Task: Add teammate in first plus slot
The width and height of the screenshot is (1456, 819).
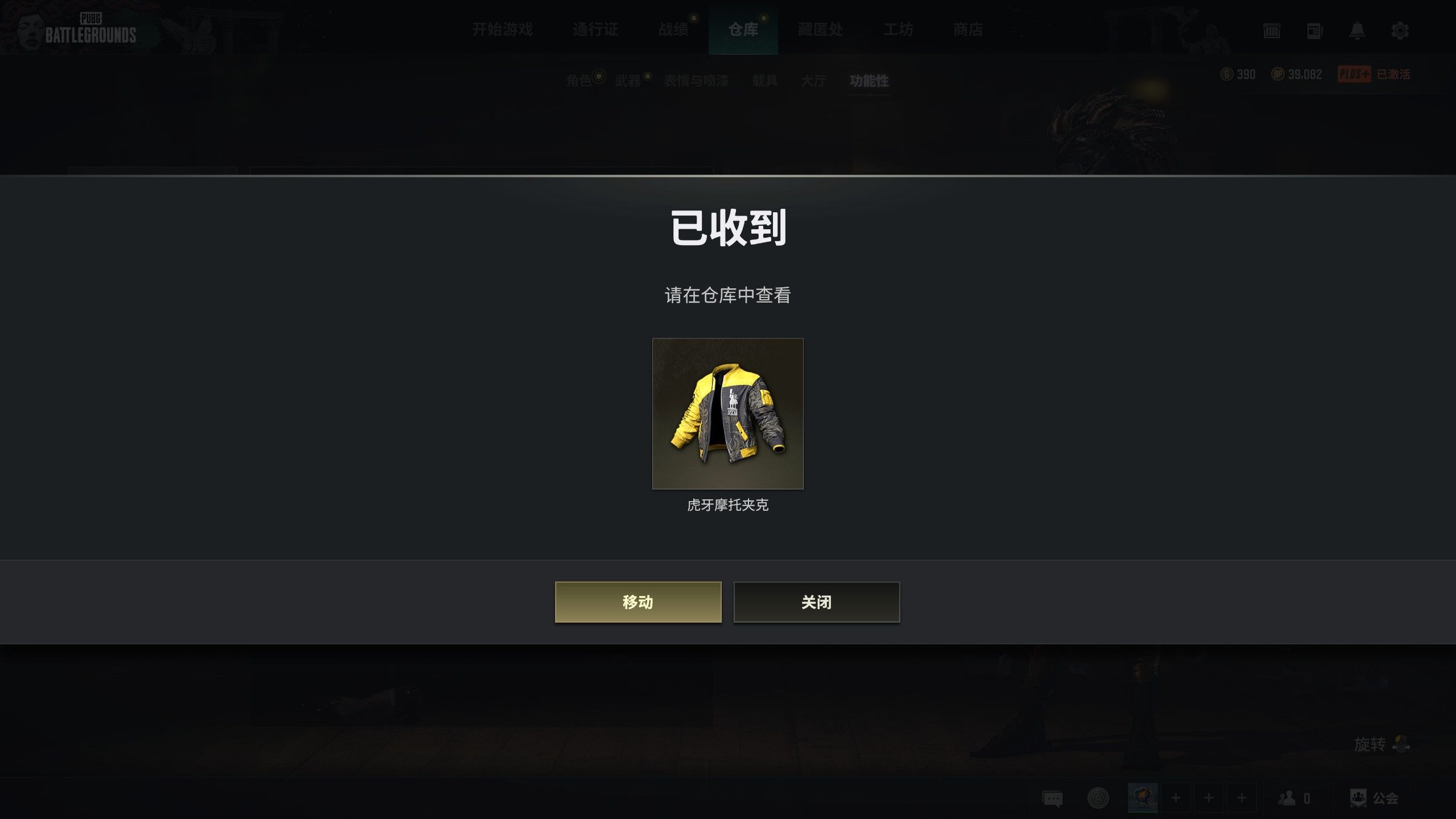Action: coord(1176,799)
